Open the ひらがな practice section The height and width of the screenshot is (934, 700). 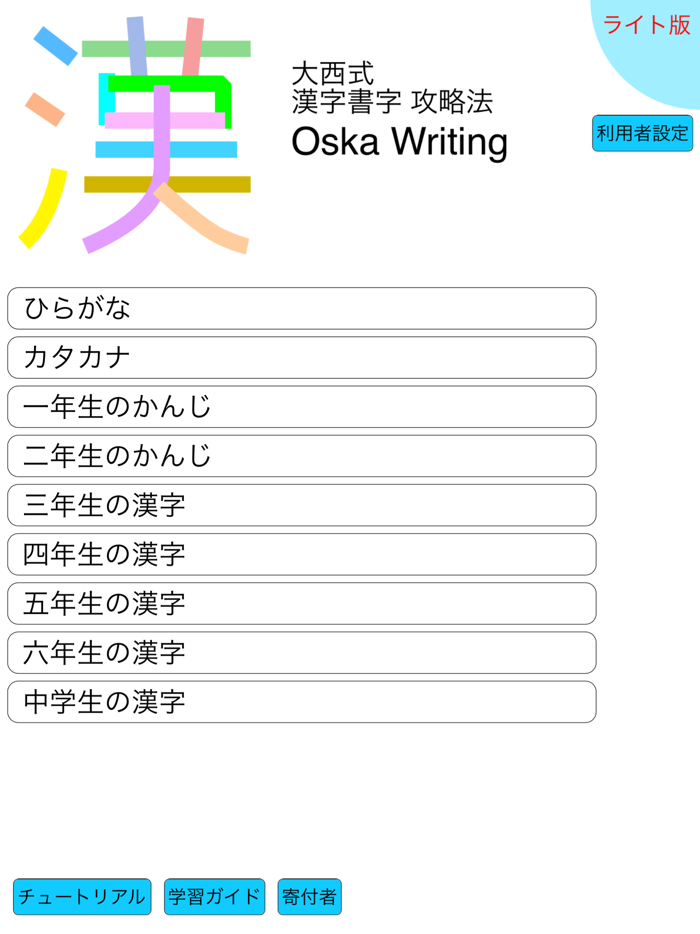pos(300,308)
